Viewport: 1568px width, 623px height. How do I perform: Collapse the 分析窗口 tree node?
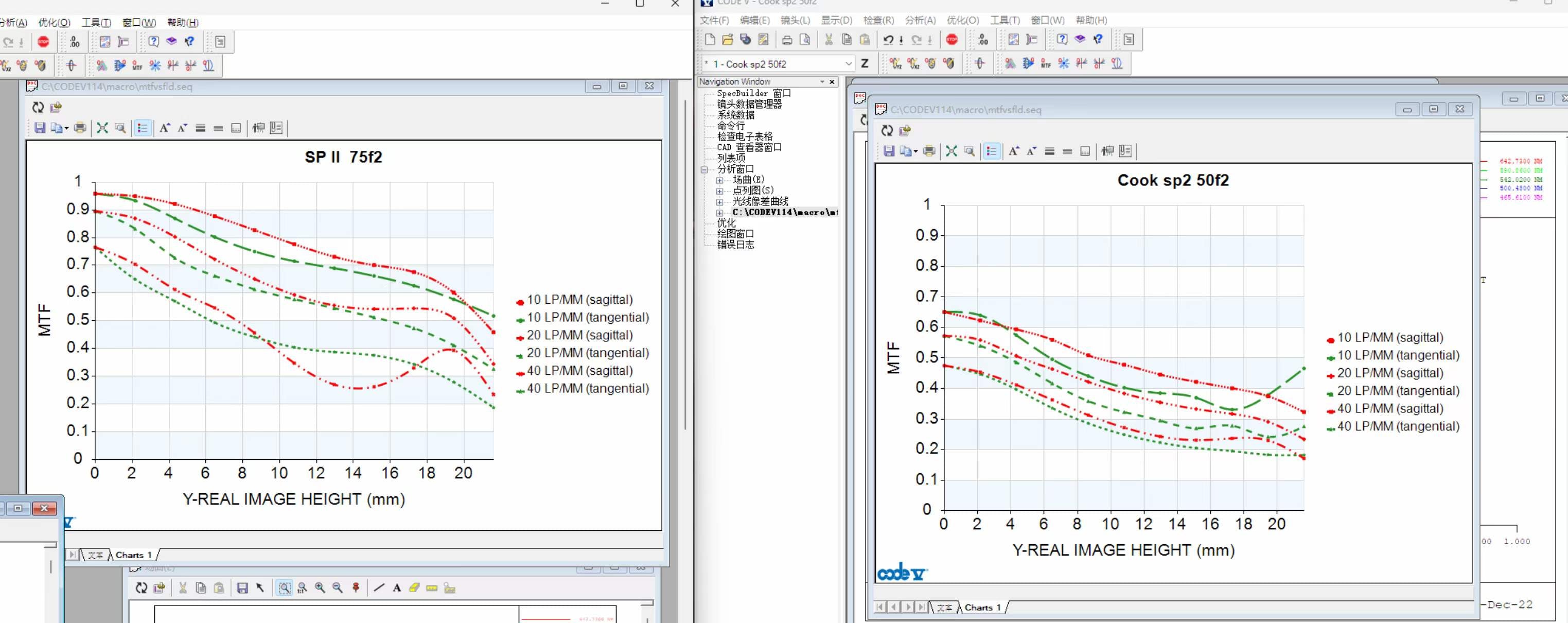704,169
